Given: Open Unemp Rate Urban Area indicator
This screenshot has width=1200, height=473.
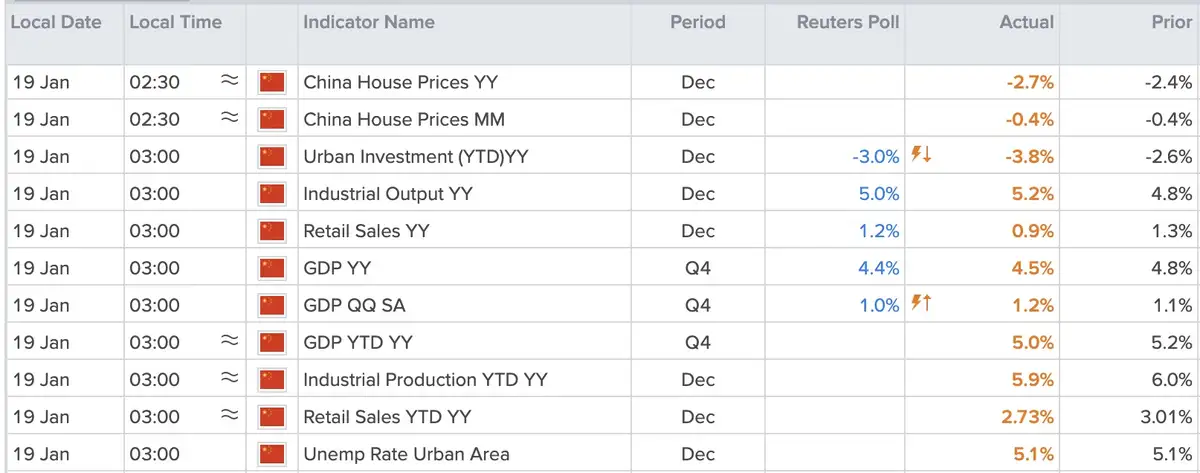Looking at the screenshot, I should point(406,454).
